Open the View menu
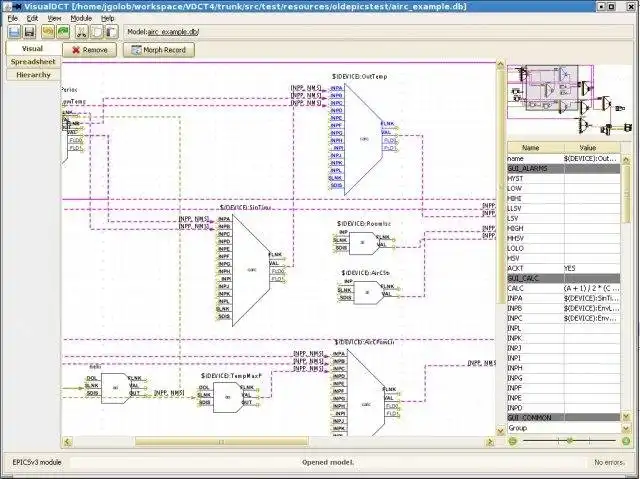Viewport: 640px width, 479px height. [54, 18]
